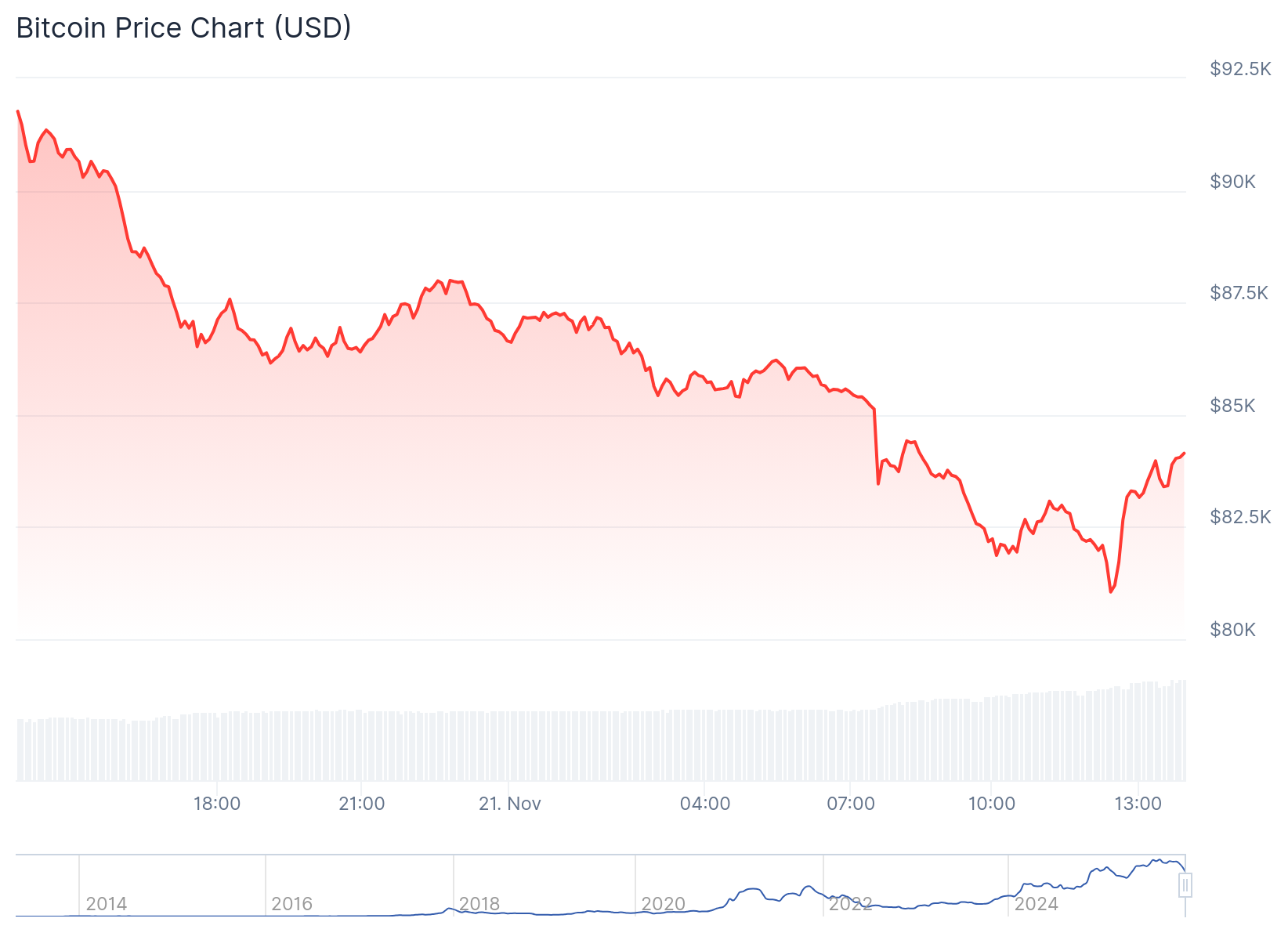Click the $80K price axis label
The height and width of the screenshot is (940, 1288).
pos(1232,630)
